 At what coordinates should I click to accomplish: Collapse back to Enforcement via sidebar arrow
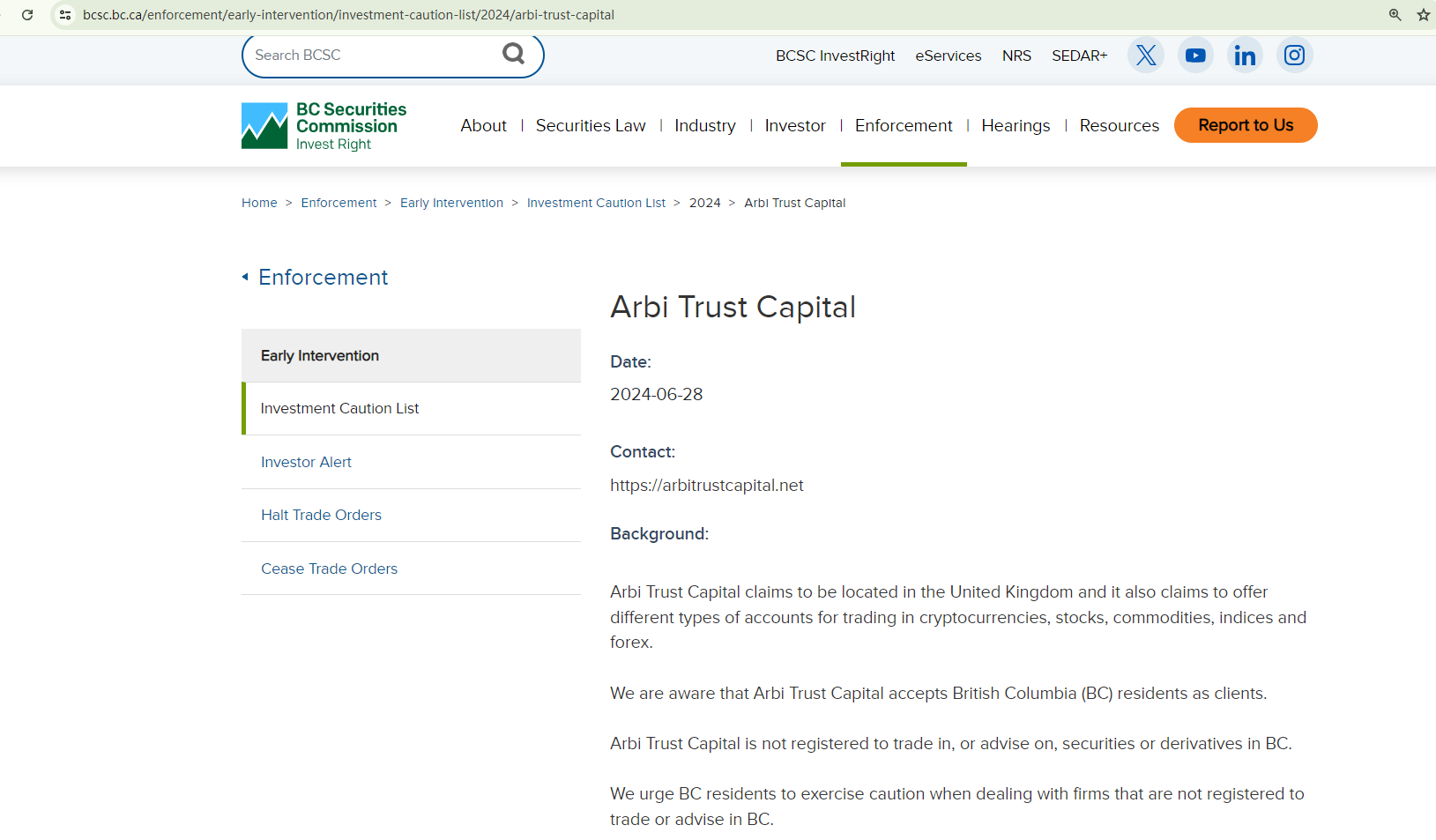[245, 277]
